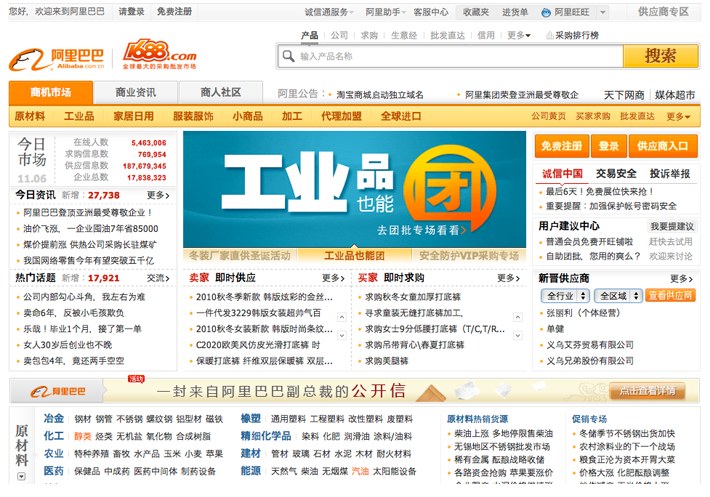Click the 搜索 search button
Screen dimensions: 710x497
pyautogui.click(x=661, y=56)
